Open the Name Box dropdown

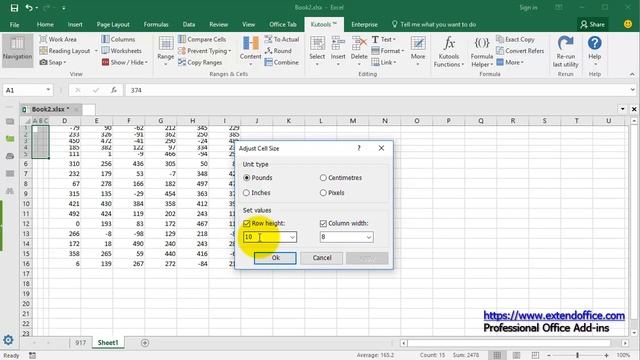coord(48,90)
